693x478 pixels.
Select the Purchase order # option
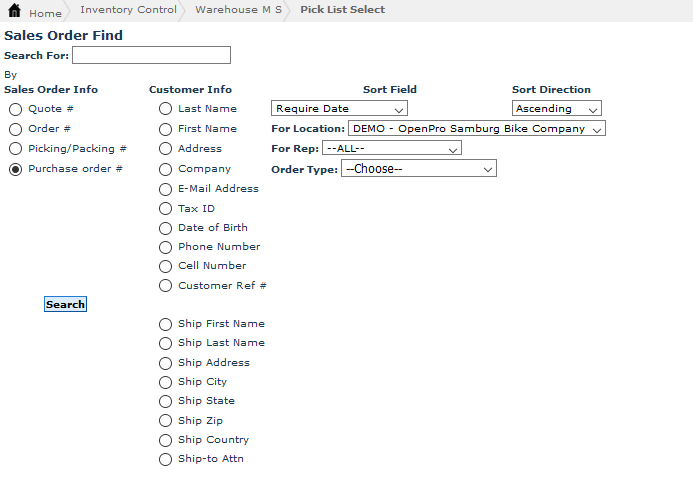(15, 170)
